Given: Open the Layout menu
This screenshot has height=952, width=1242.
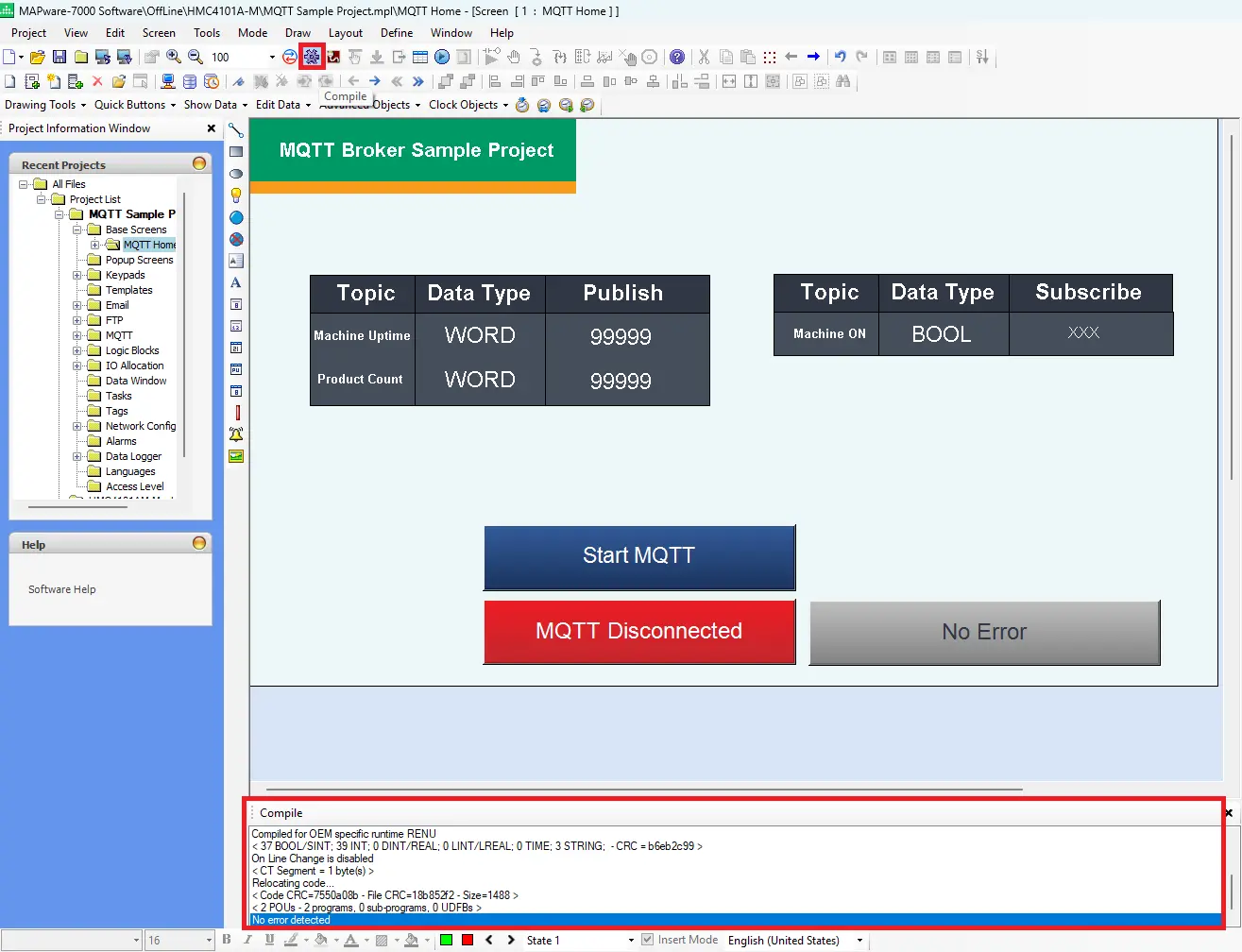Looking at the screenshot, I should click(345, 33).
